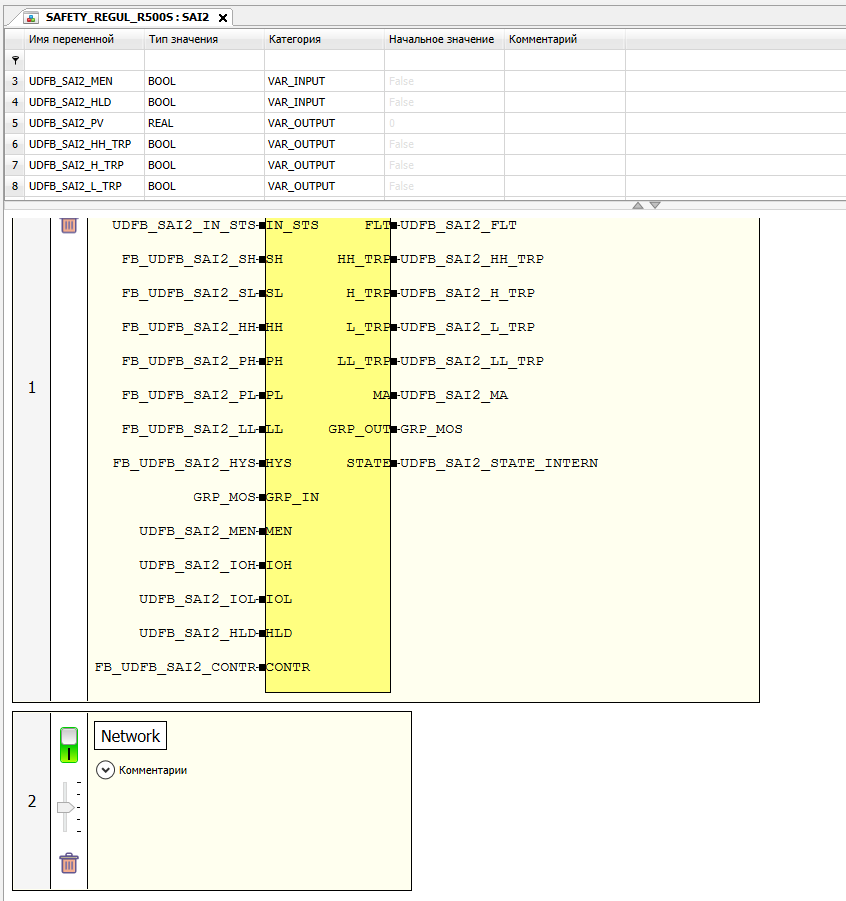Collapse variable table with the up arrow splitter

637,205
